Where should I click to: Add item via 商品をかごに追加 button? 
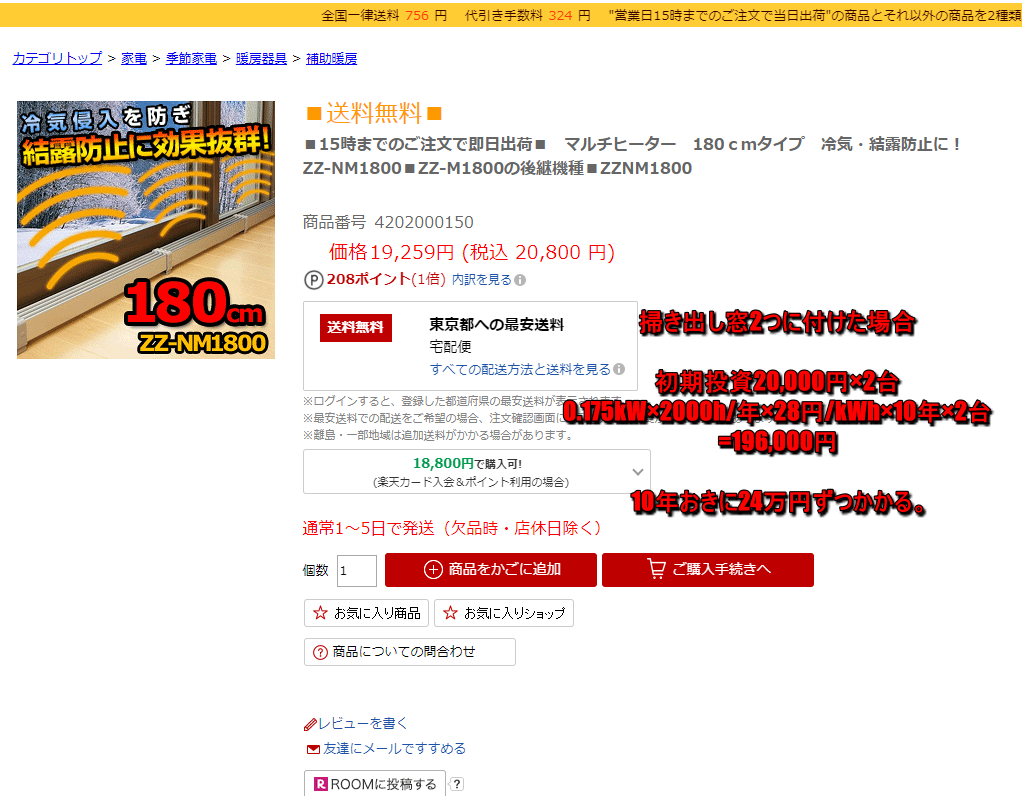[491, 570]
